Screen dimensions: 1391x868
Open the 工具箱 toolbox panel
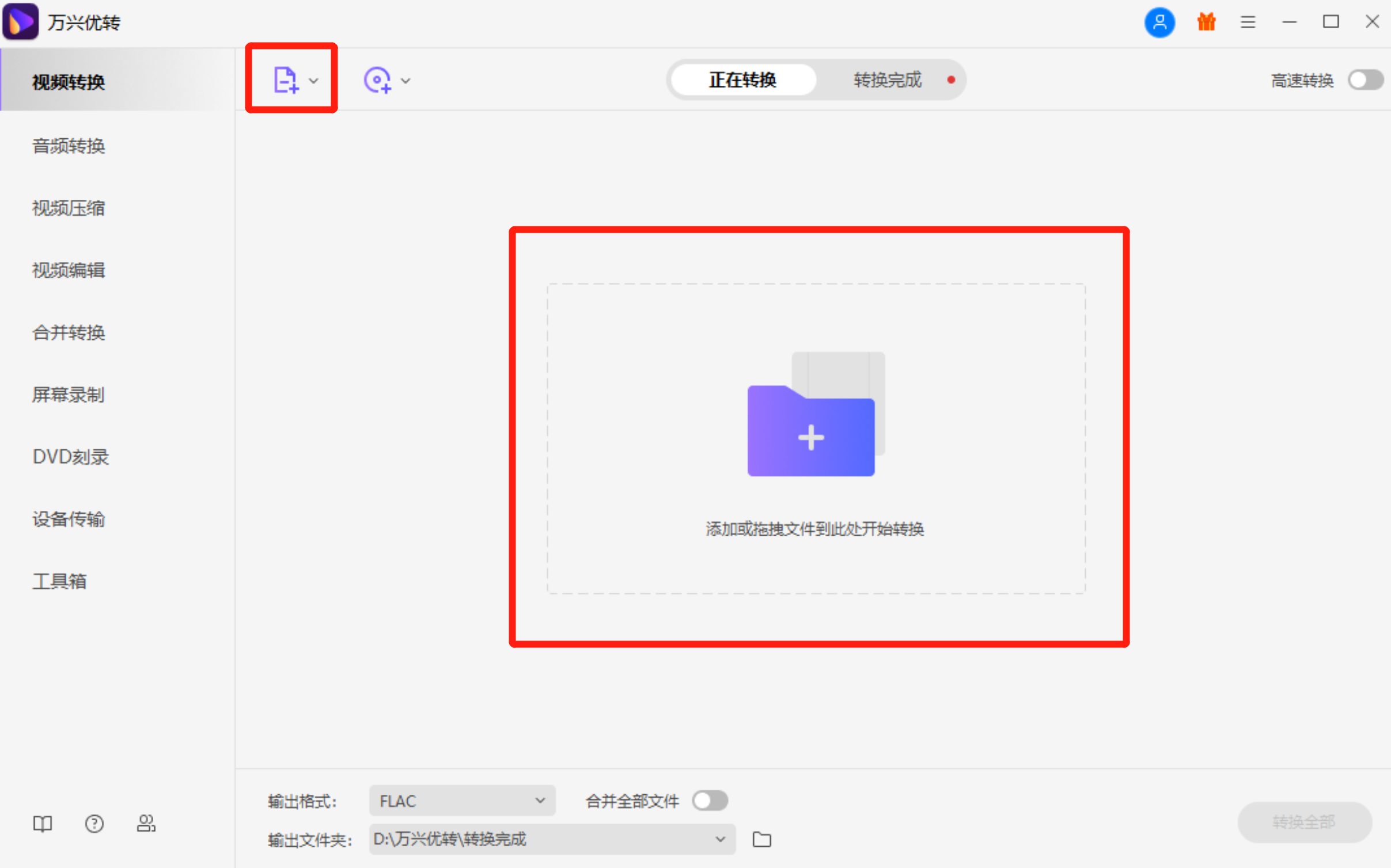59,581
